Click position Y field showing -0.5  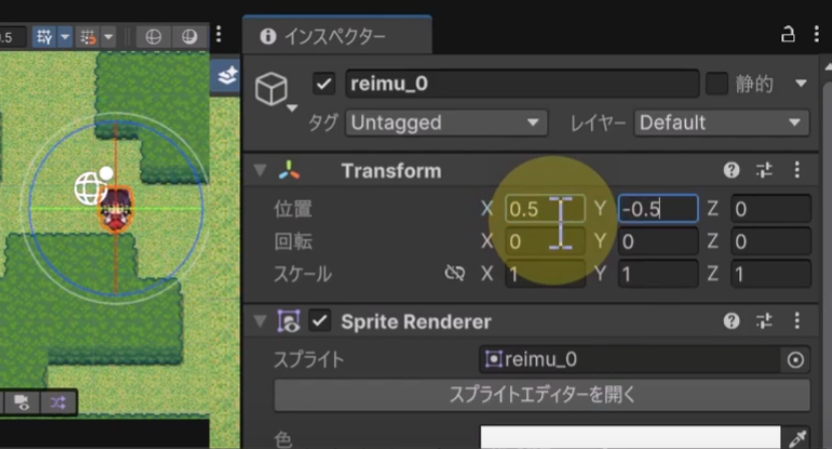tap(658, 209)
